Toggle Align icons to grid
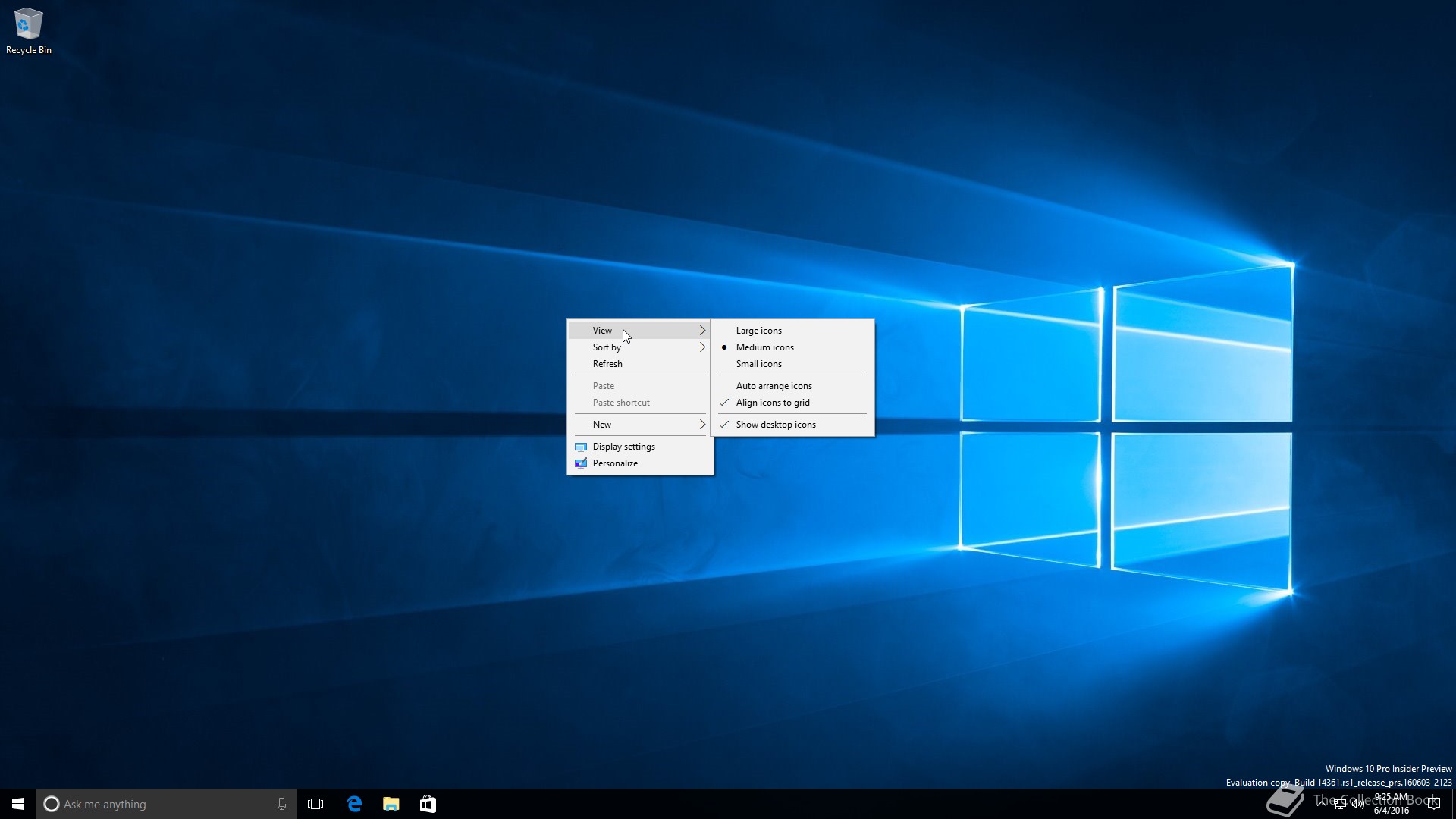This screenshot has height=819, width=1456. click(773, 402)
